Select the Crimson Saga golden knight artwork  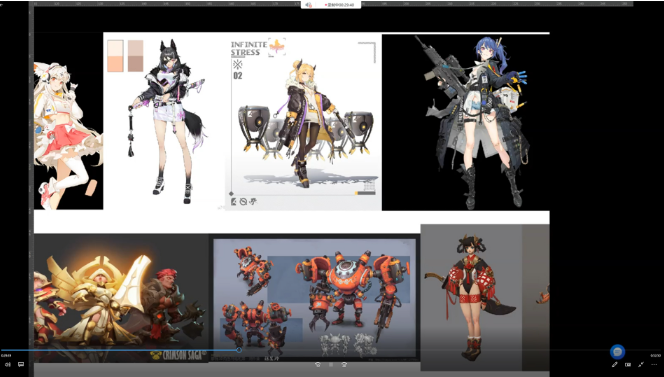coord(121,297)
